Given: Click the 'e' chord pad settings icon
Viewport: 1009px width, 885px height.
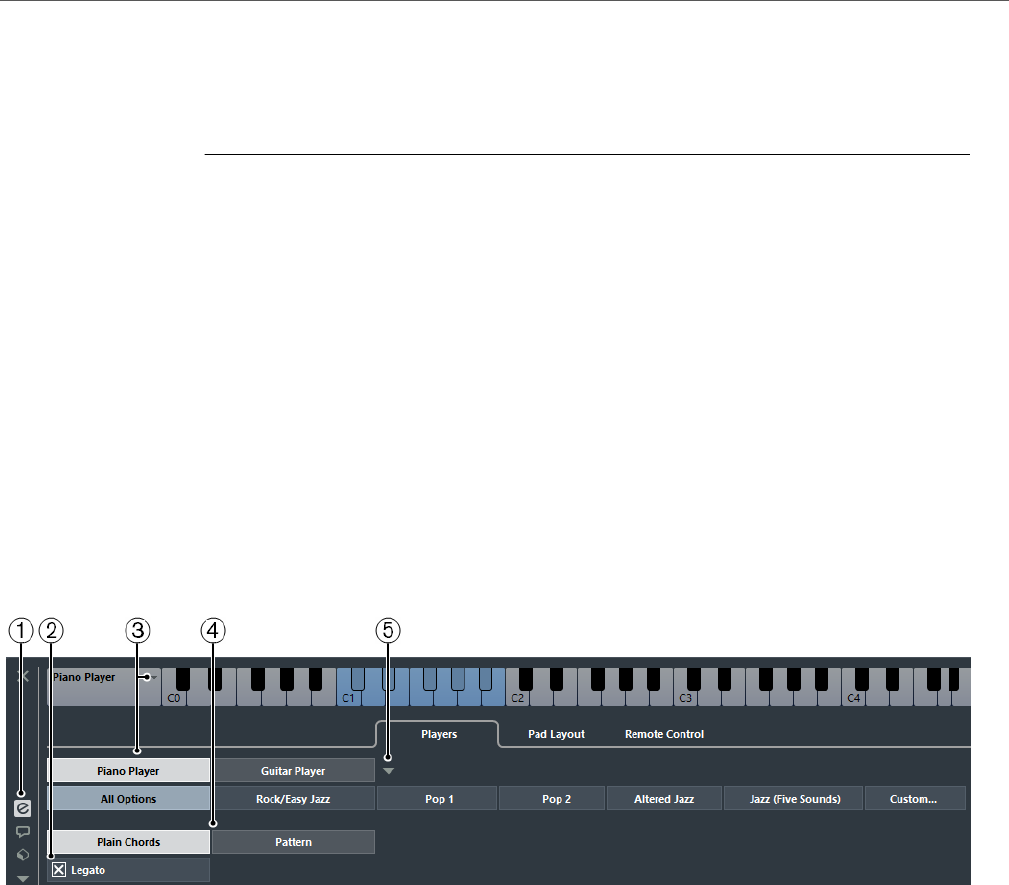Looking at the screenshot, I should (23, 808).
